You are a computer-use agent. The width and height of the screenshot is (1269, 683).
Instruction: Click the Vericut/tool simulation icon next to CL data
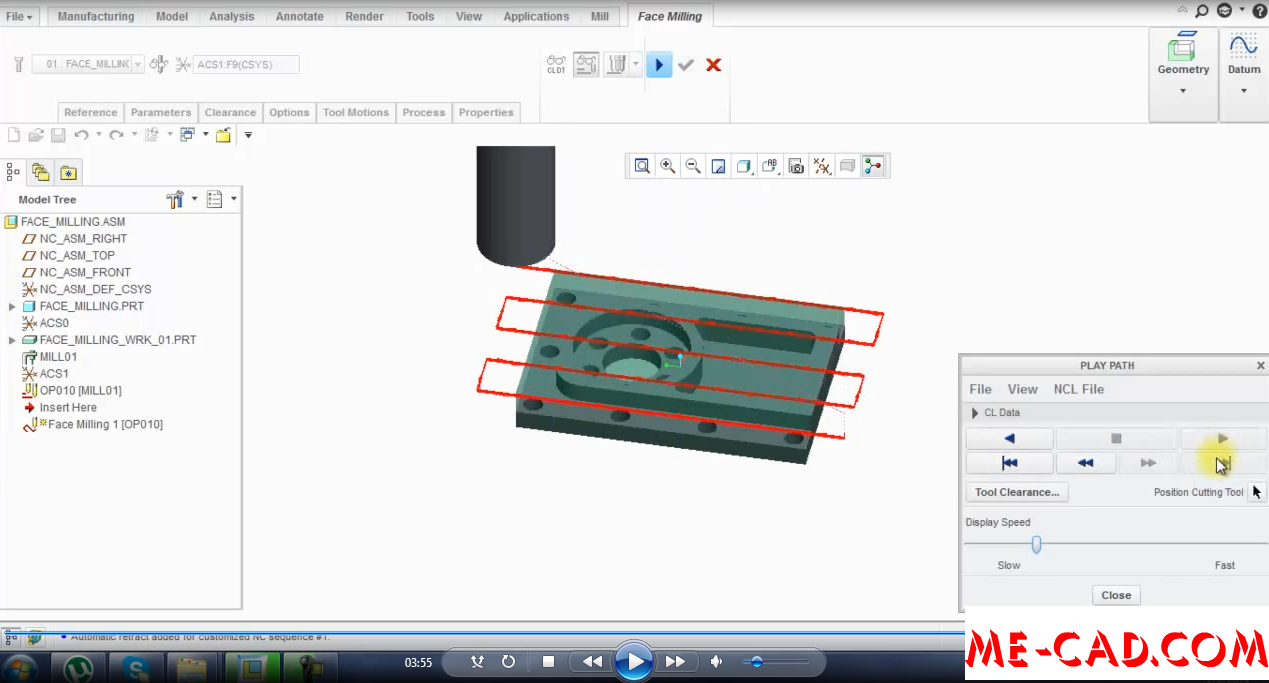pyautogui.click(x=586, y=64)
